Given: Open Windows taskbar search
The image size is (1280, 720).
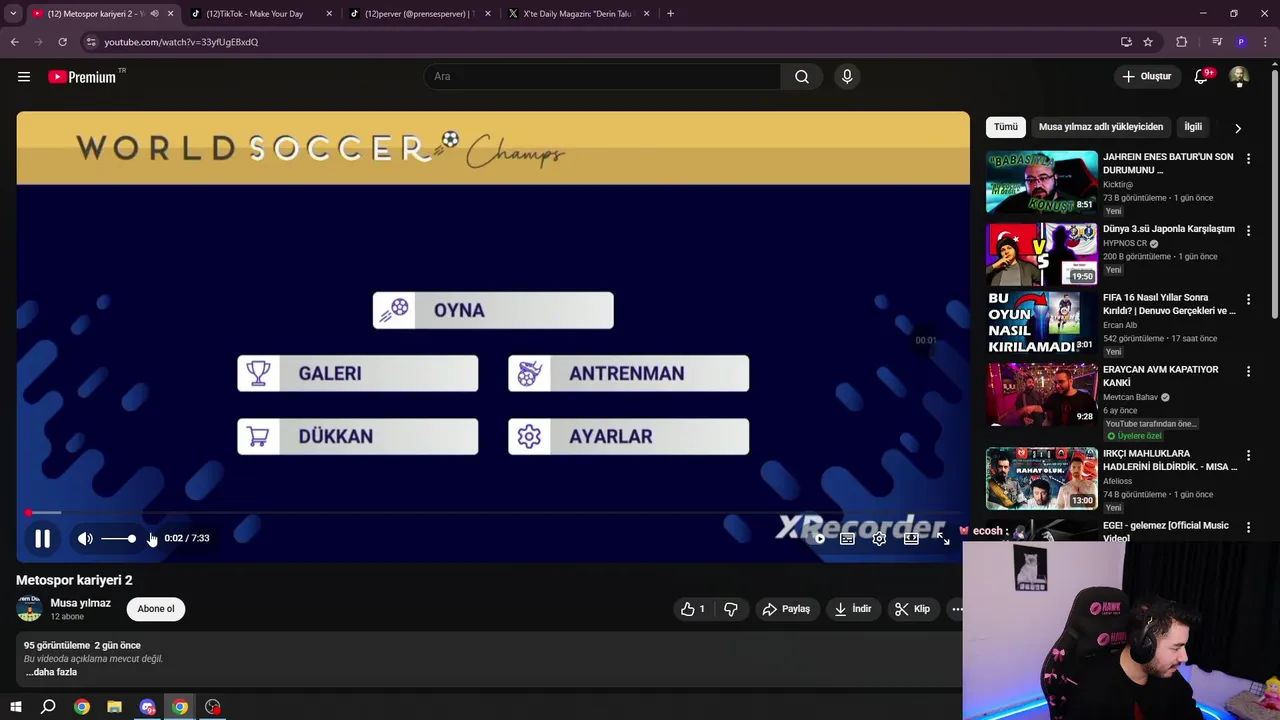Looking at the screenshot, I should [48, 707].
